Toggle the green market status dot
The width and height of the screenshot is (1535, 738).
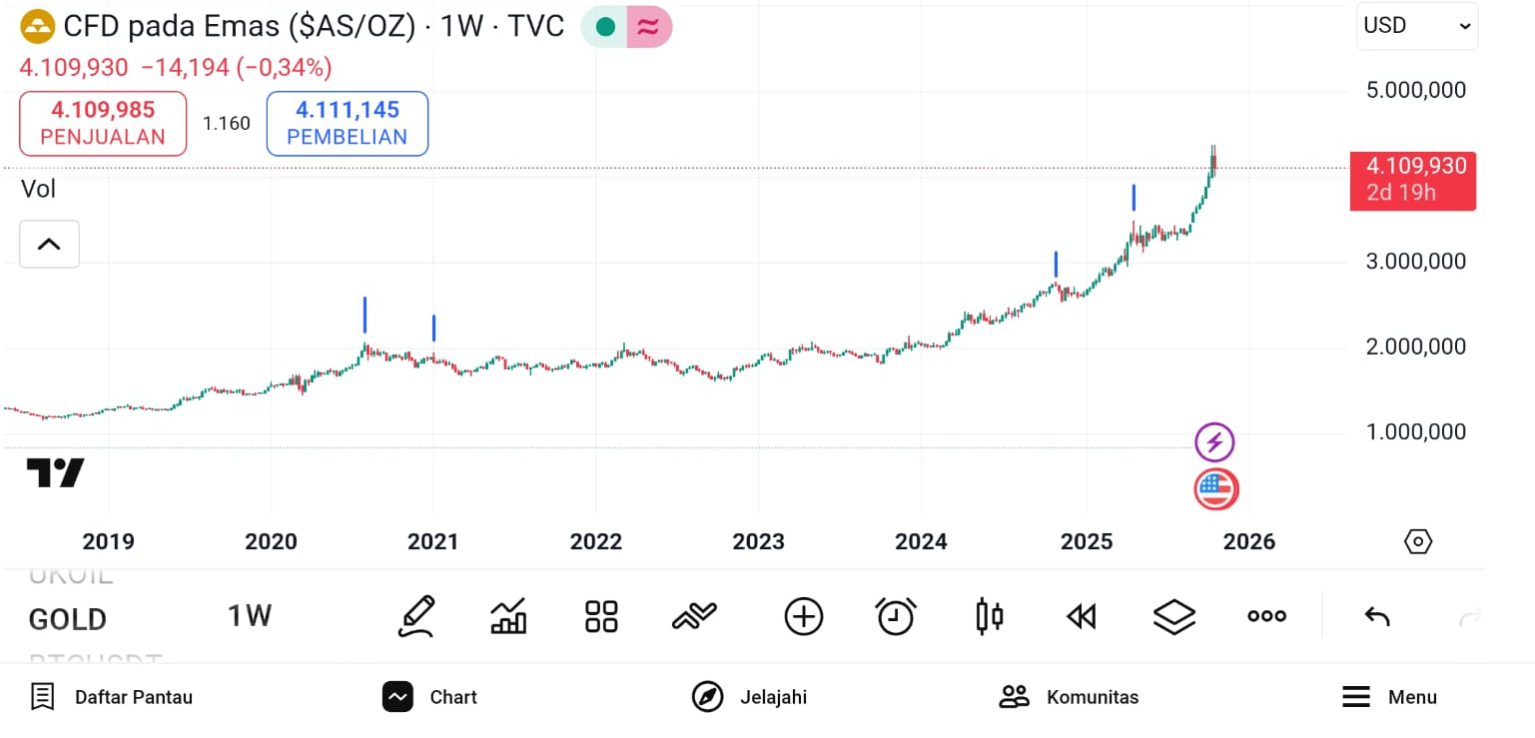[x=605, y=27]
